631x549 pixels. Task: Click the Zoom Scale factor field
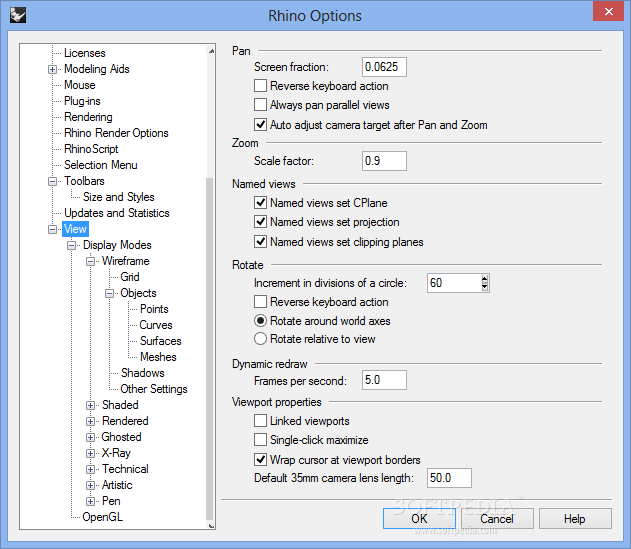pos(384,161)
